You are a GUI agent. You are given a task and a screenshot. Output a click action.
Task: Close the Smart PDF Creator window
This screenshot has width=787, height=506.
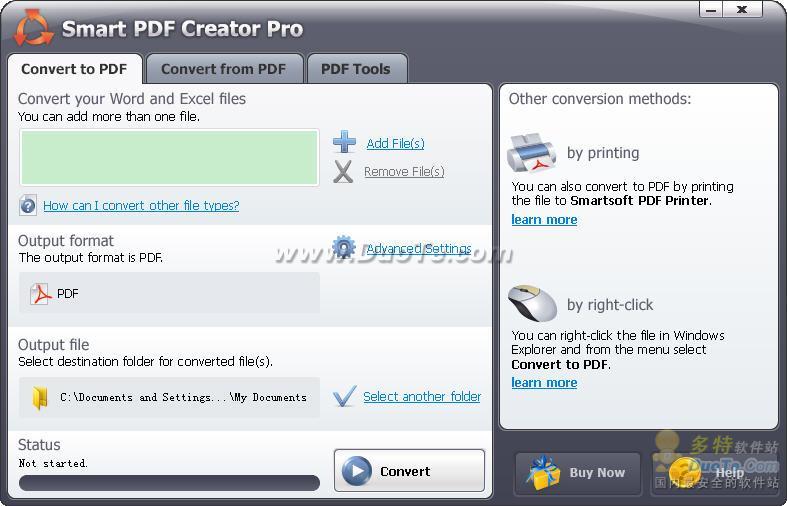pyautogui.click(x=742, y=10)
